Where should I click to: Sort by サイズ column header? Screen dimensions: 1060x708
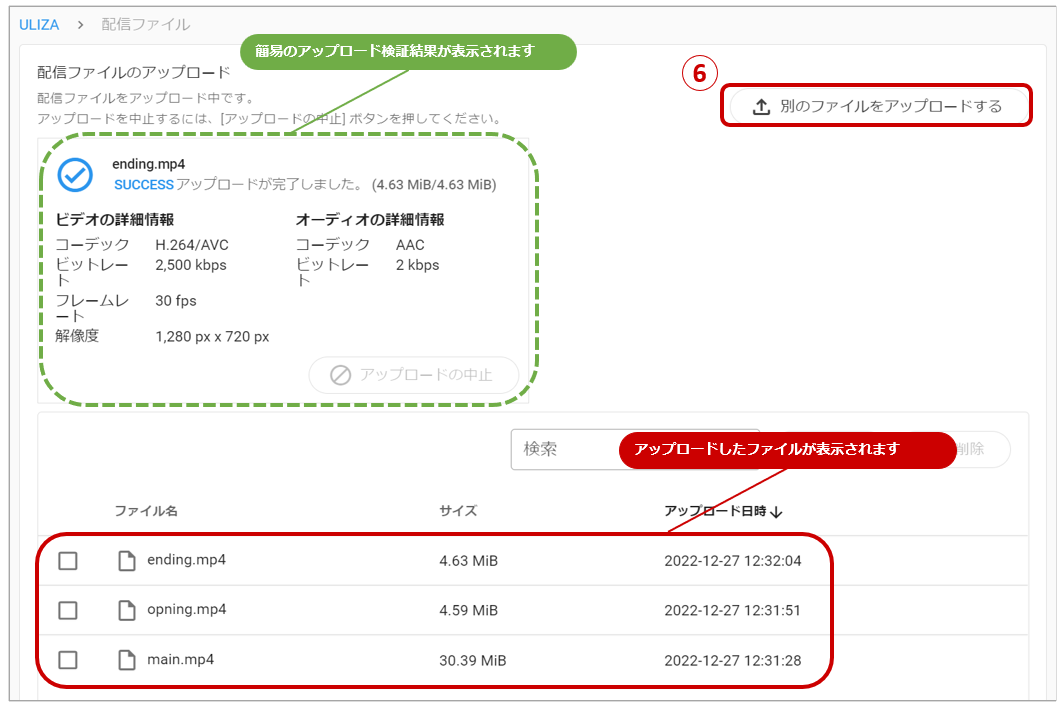pos(458,511)
